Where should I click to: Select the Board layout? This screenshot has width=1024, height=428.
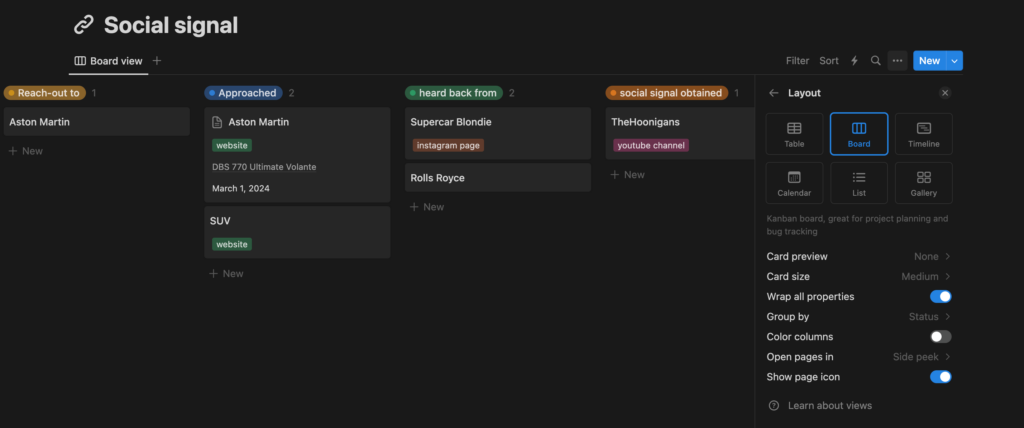coord(859,134)
